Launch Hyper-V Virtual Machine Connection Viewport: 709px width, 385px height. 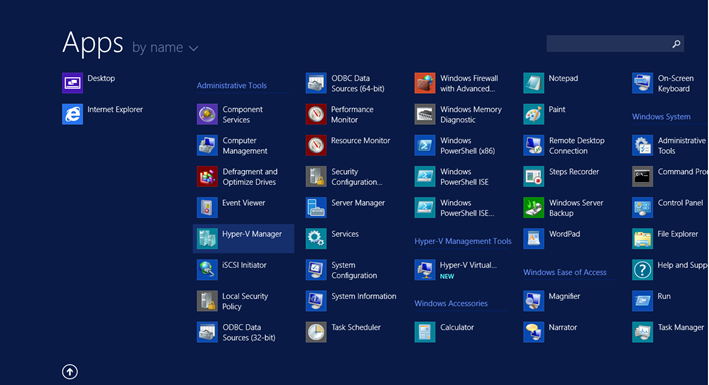(x=456, y=270)
